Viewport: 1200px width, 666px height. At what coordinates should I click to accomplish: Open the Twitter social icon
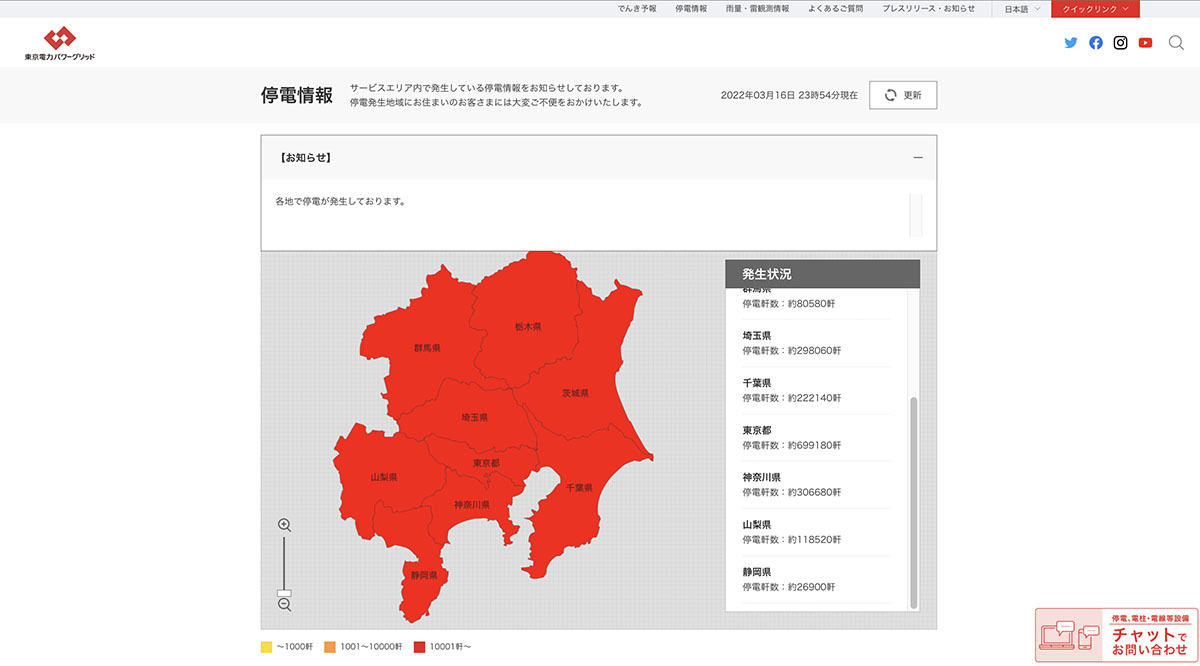pyautogui.click(x=1071, y=43)
